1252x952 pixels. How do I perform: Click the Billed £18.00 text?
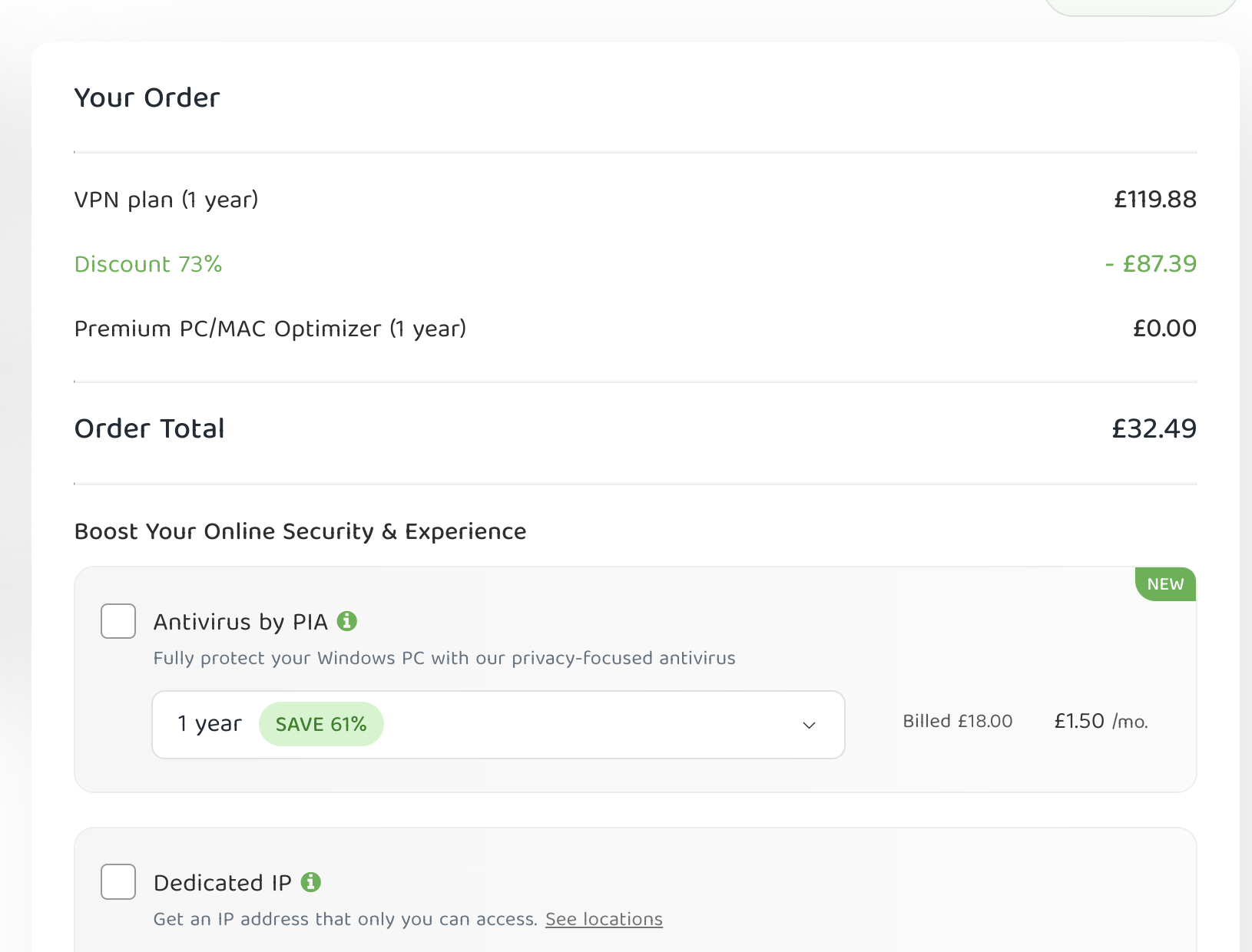click(957, 722)
